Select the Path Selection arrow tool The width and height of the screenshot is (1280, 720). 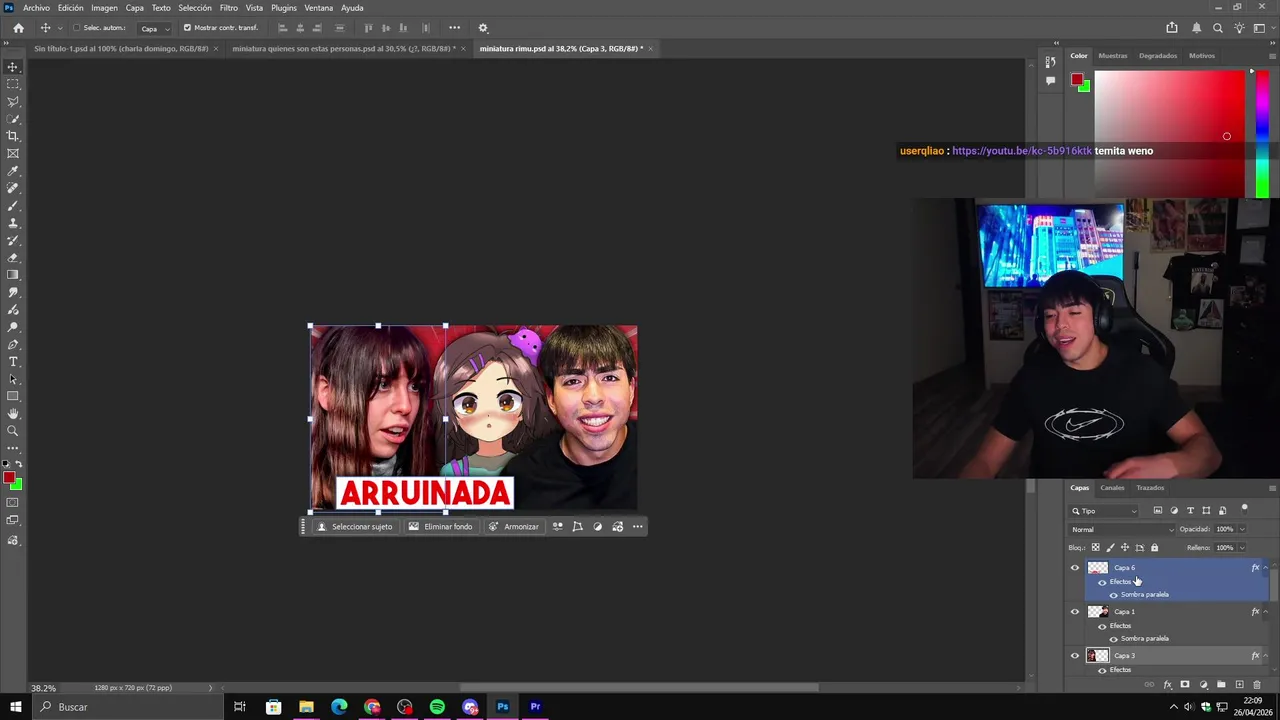[13, 379]
